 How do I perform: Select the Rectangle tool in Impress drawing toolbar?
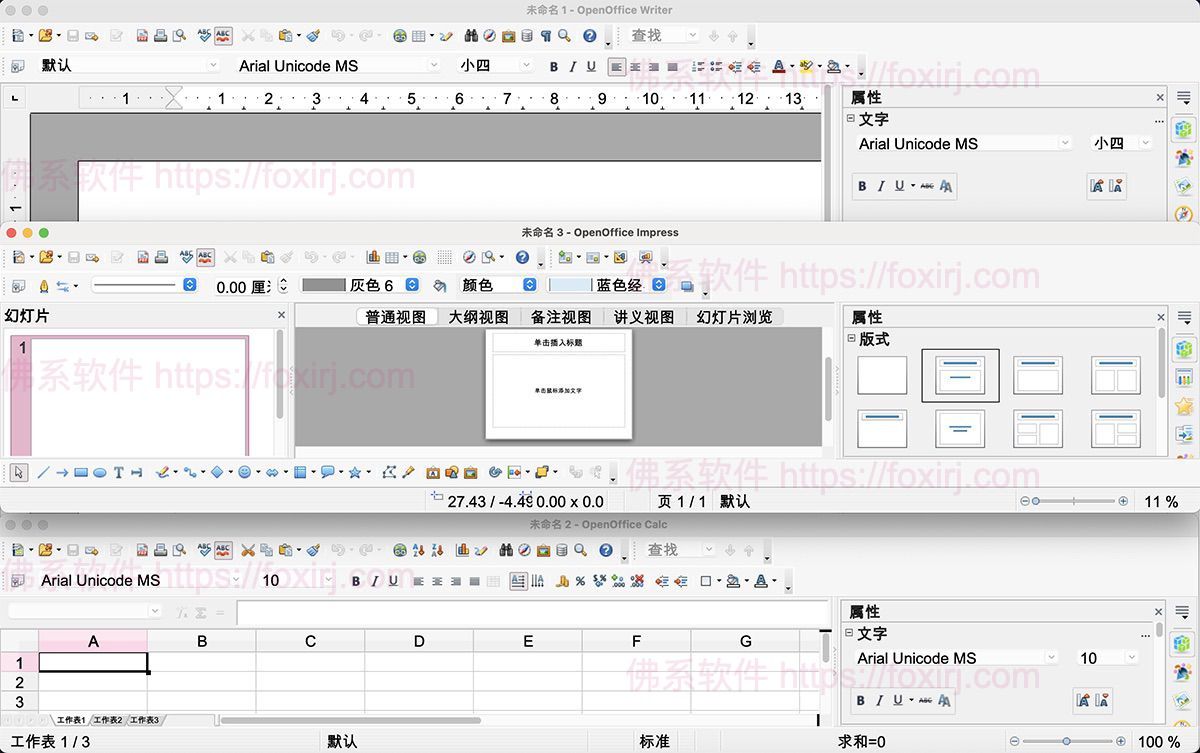[81, 473]
